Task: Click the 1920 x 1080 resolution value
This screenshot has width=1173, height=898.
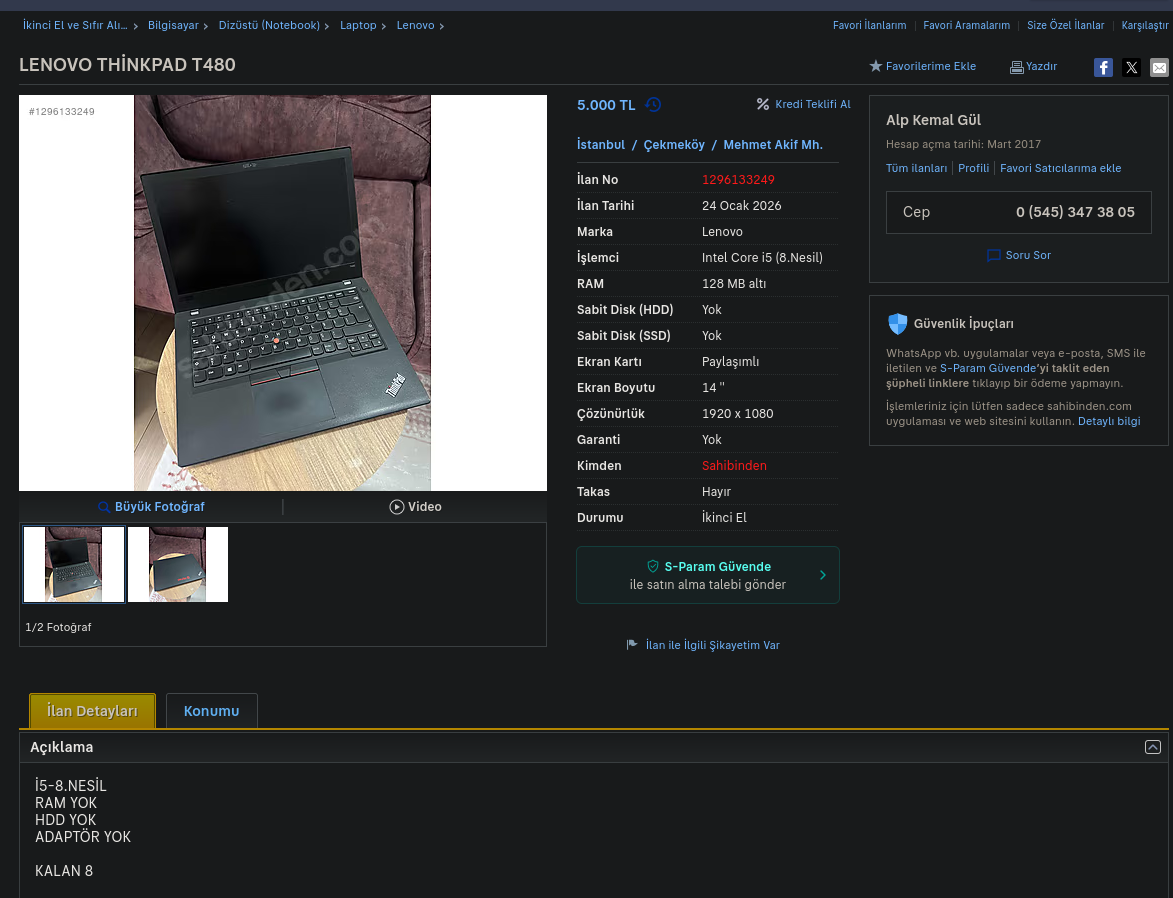Action: click(x=737, y=414)
